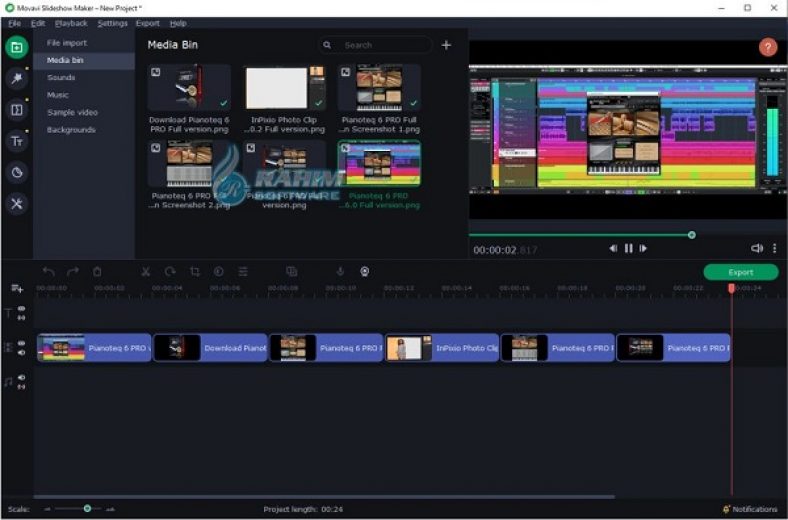The width and height of the screenshot is (788, 520).
Task: Open the Settings menu
Action: point(113,23)
